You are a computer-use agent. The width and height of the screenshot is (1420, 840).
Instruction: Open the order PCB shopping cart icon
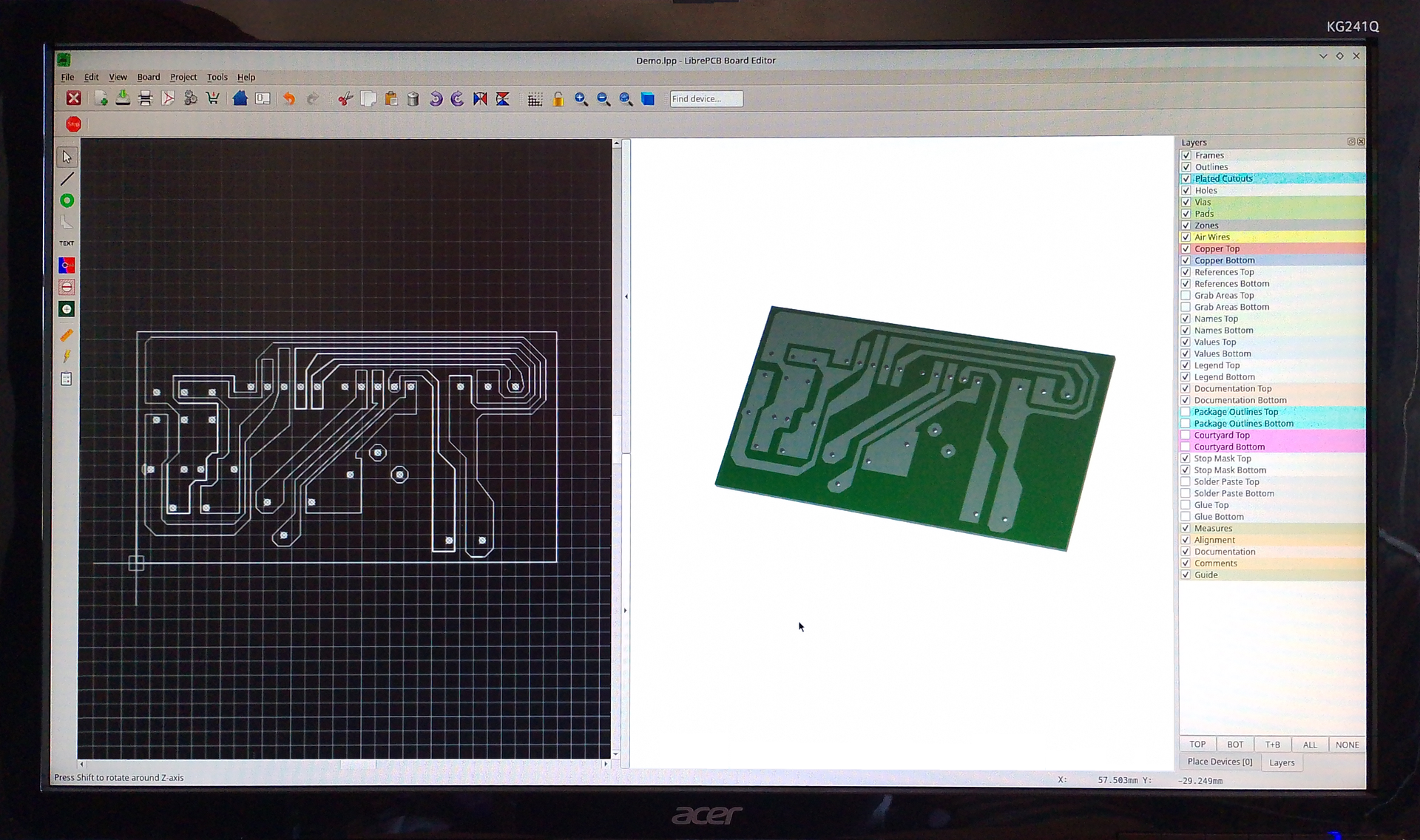point(213,98)
